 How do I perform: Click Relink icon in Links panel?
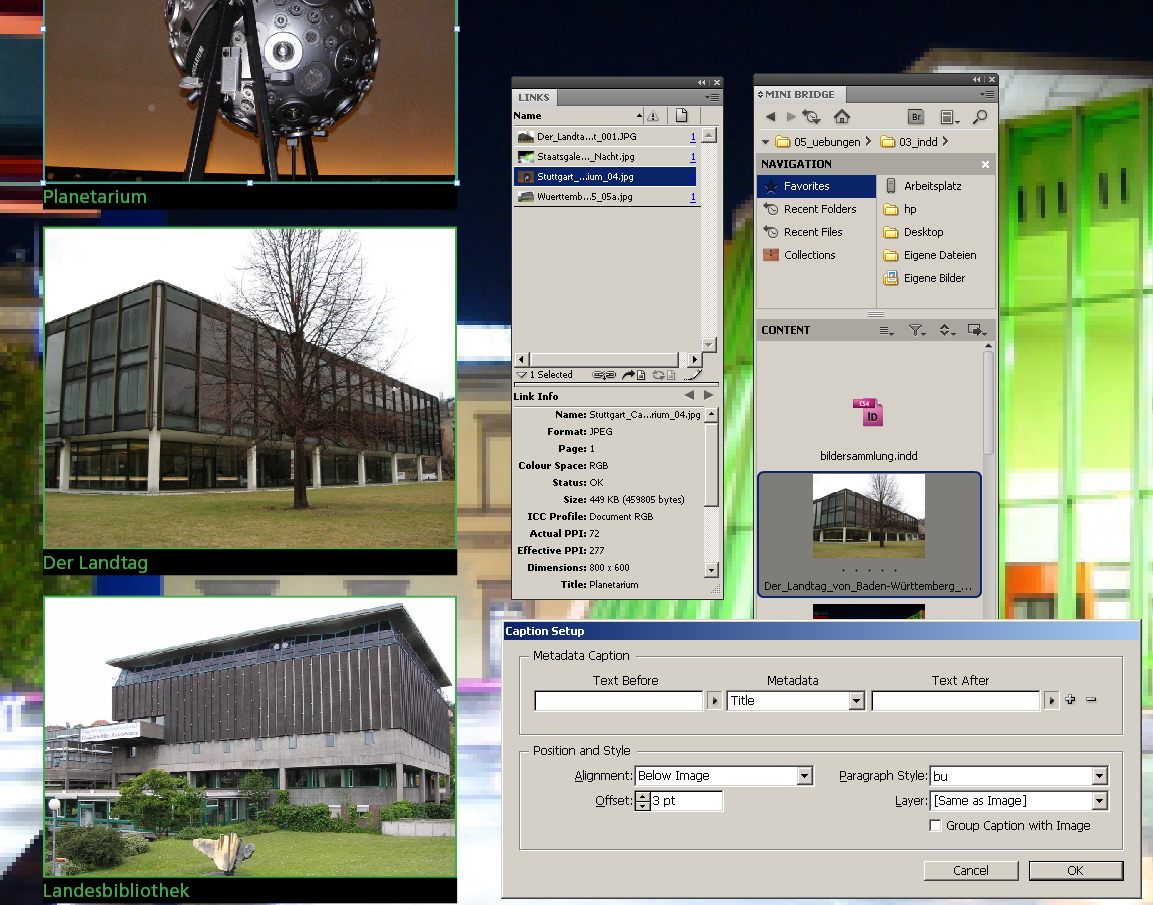[604, 375]
